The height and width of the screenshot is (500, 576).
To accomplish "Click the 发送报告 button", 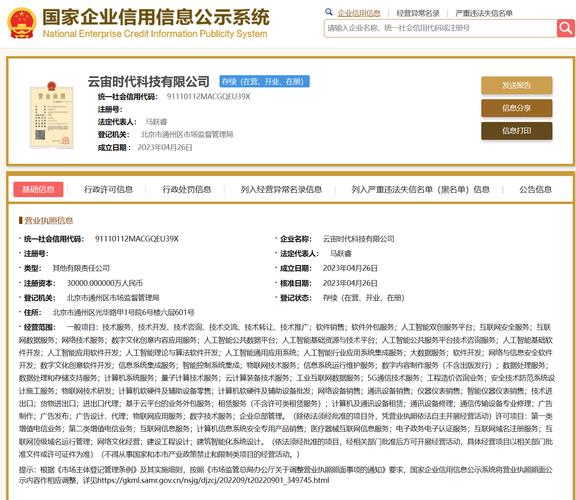I will coord(516,85).
